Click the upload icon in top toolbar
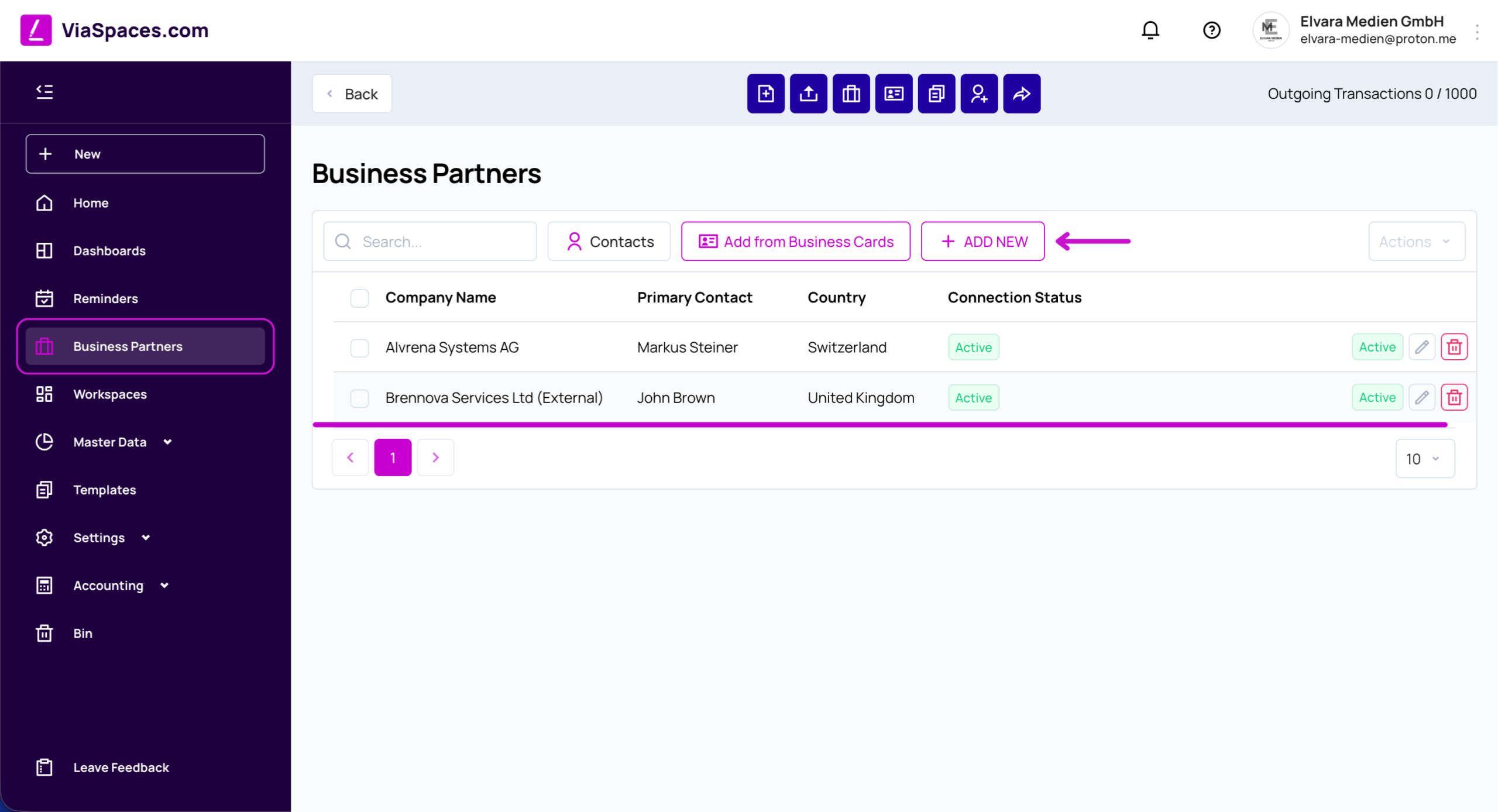The image size is (1498, 812). [808, 94]
